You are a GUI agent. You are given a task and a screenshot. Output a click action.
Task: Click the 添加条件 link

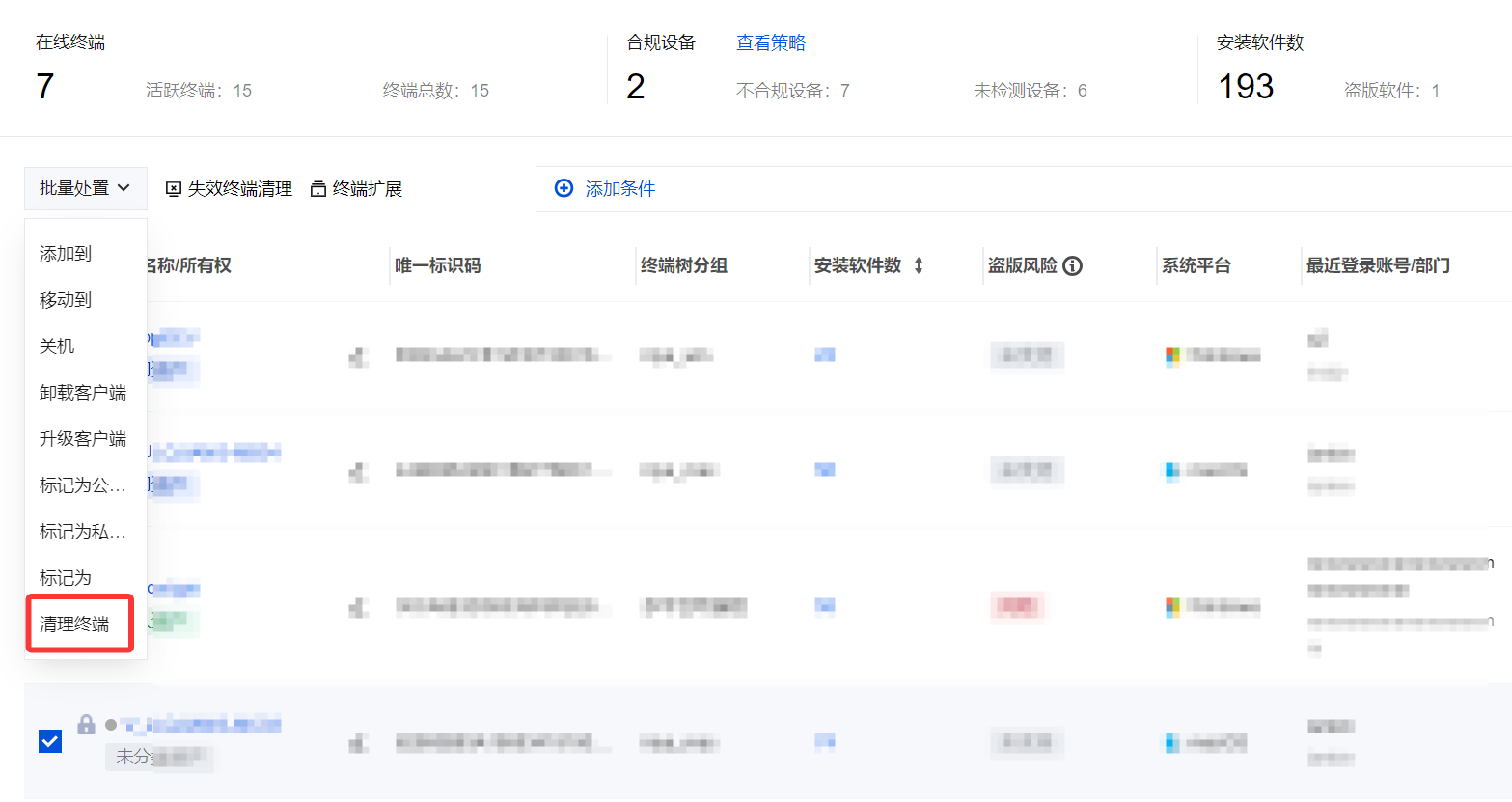pyautogui.click(x=620, y=189)
